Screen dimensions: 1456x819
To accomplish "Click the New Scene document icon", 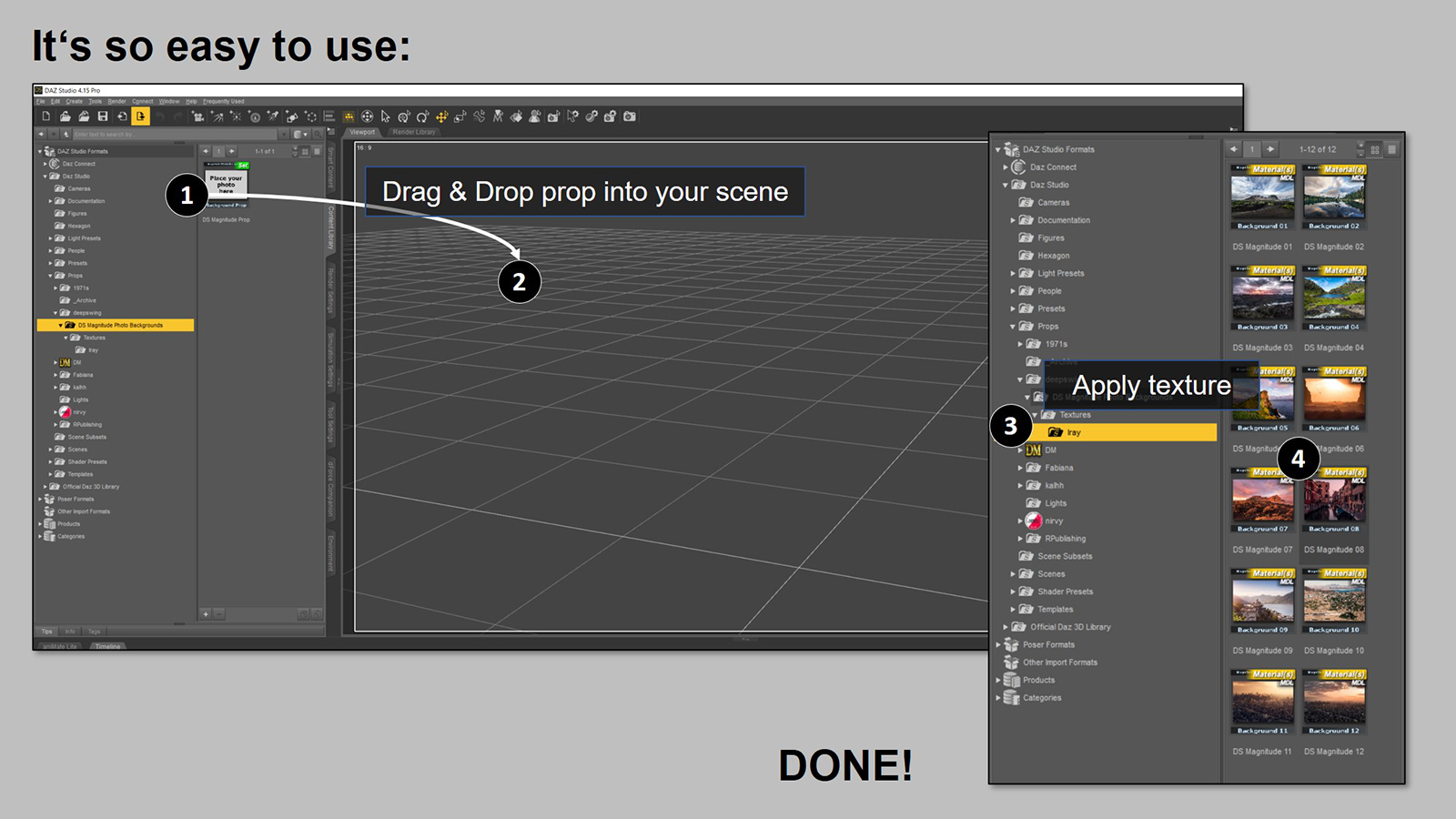I will pyautogui.click(x=46, y=116).
